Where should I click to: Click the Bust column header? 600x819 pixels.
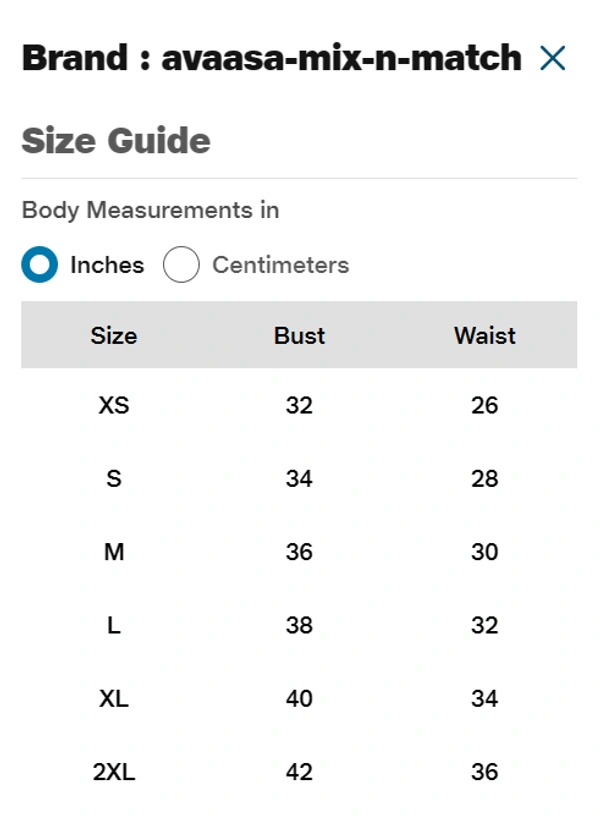299,335
